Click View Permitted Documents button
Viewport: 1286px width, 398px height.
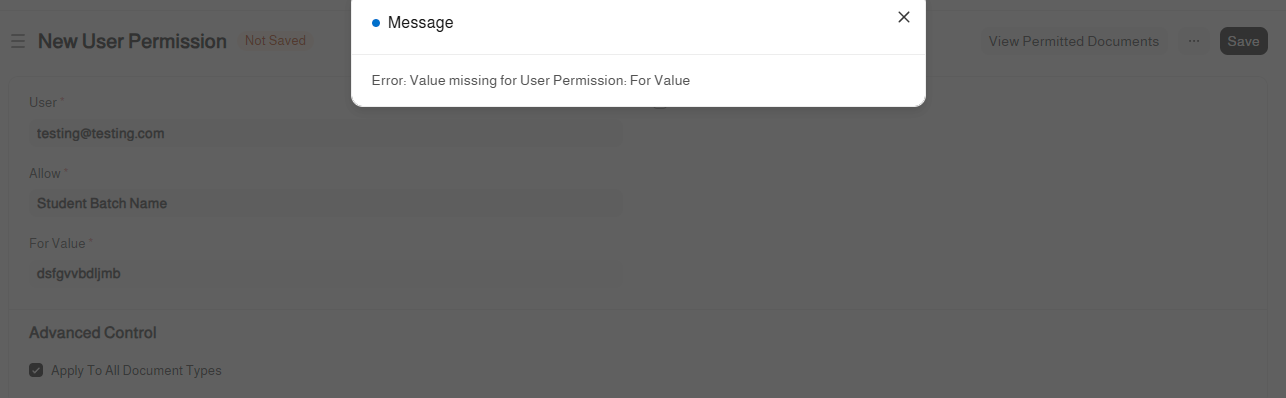[x=1074, y=41]
